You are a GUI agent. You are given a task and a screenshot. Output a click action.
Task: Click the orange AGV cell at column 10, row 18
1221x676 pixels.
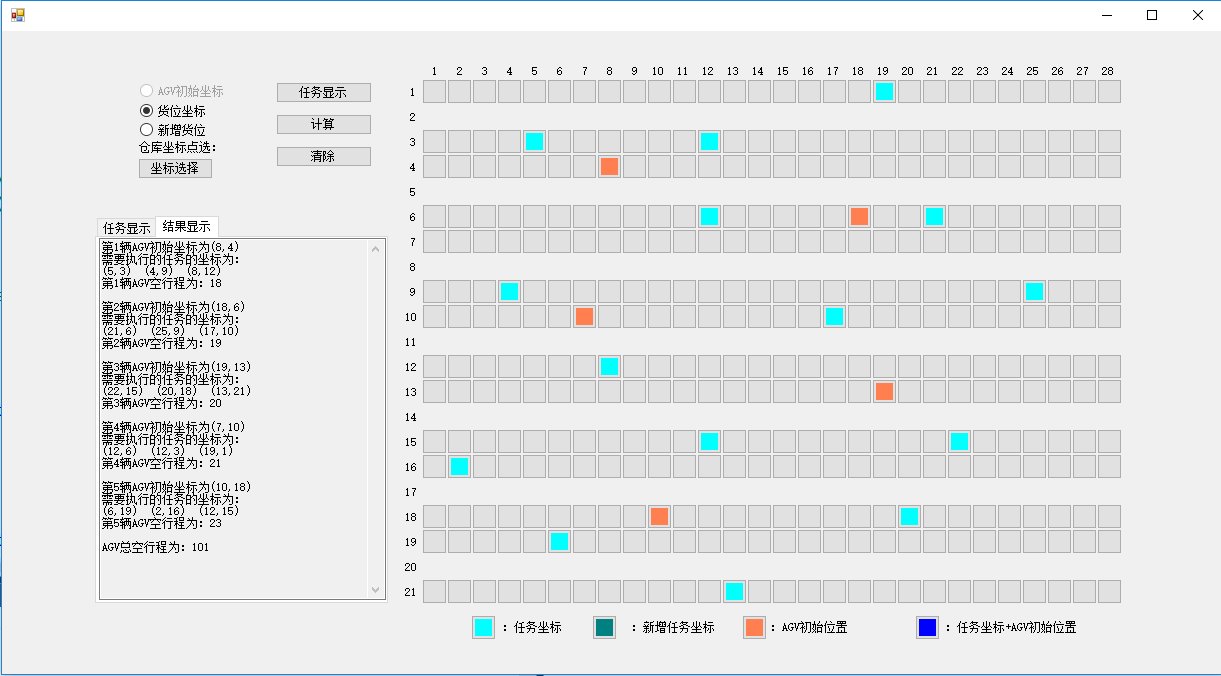point(659,516)
